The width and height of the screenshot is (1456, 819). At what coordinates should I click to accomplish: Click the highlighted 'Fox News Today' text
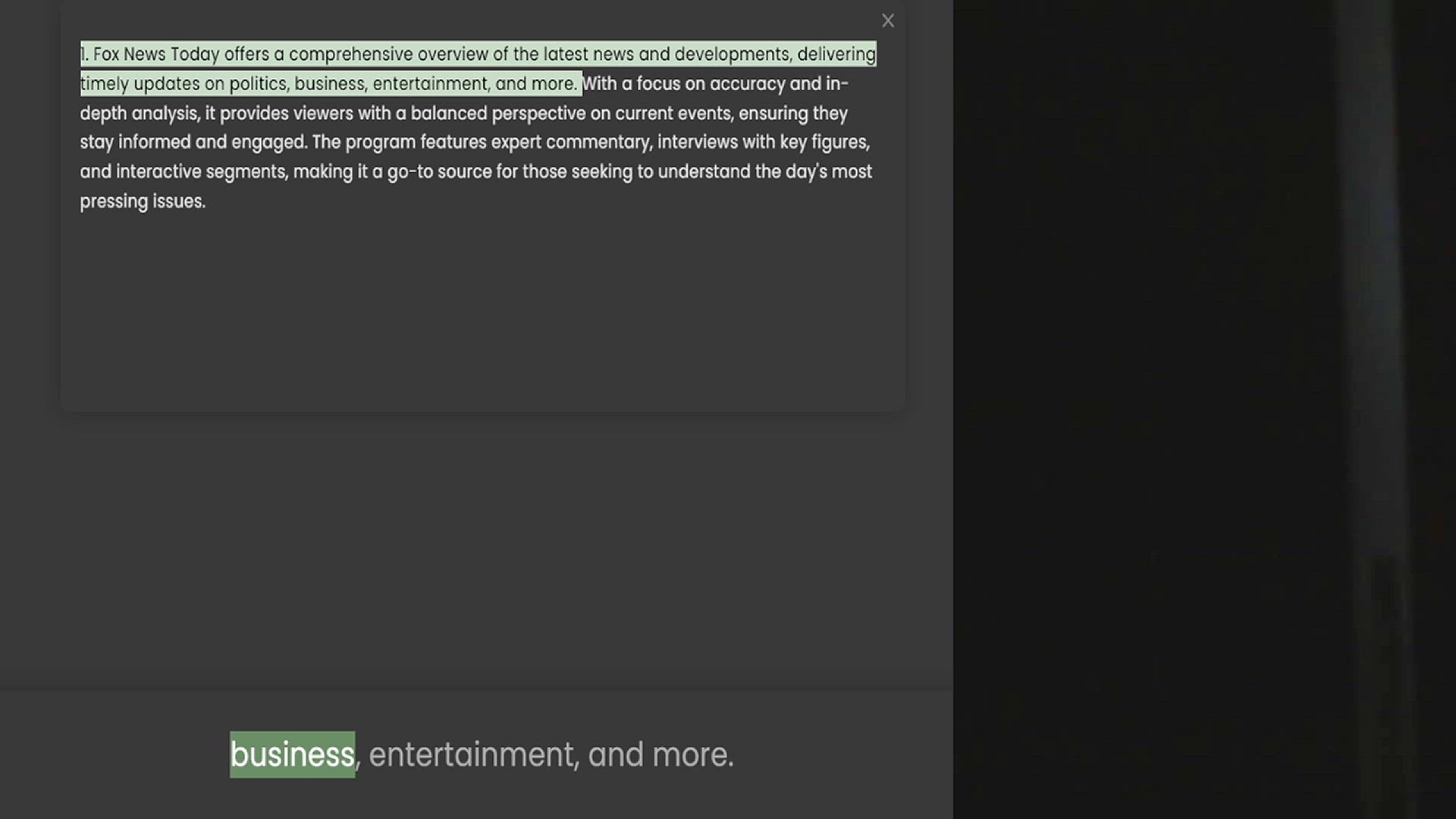pyautogui.click(x=155, y=55)
